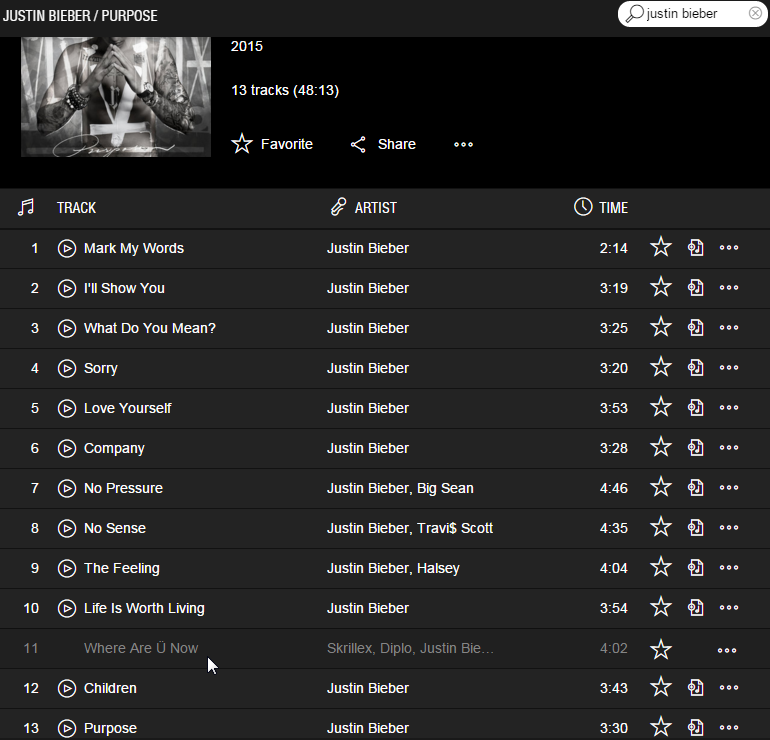This screenshot has width=770, height=740.
Task: Click playlist icon for I'll Show You
Action: 695,288
